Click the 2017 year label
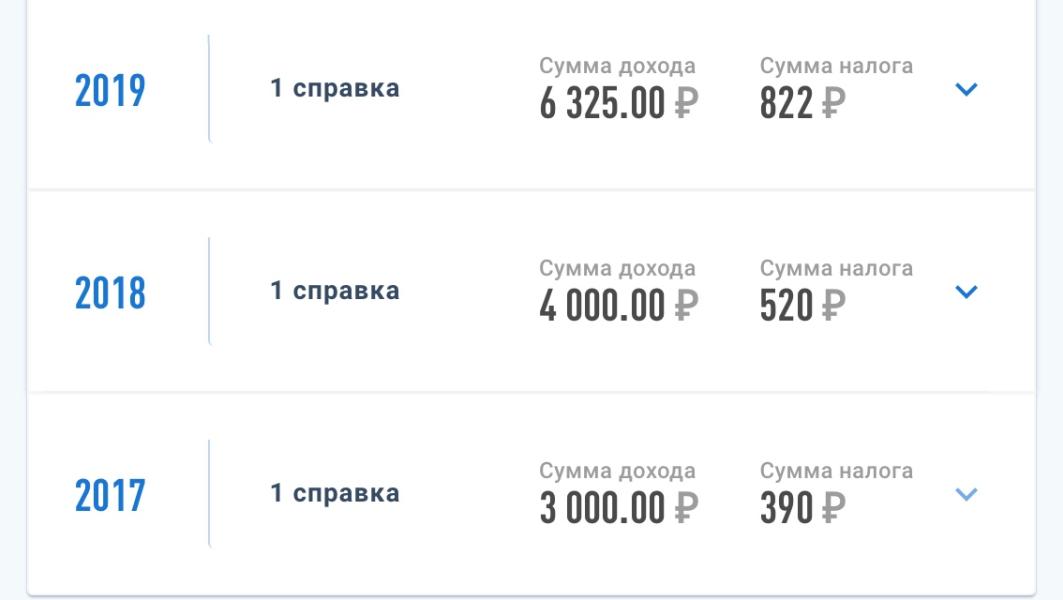This screenshot has width=1063, height=600. [110, 496]
